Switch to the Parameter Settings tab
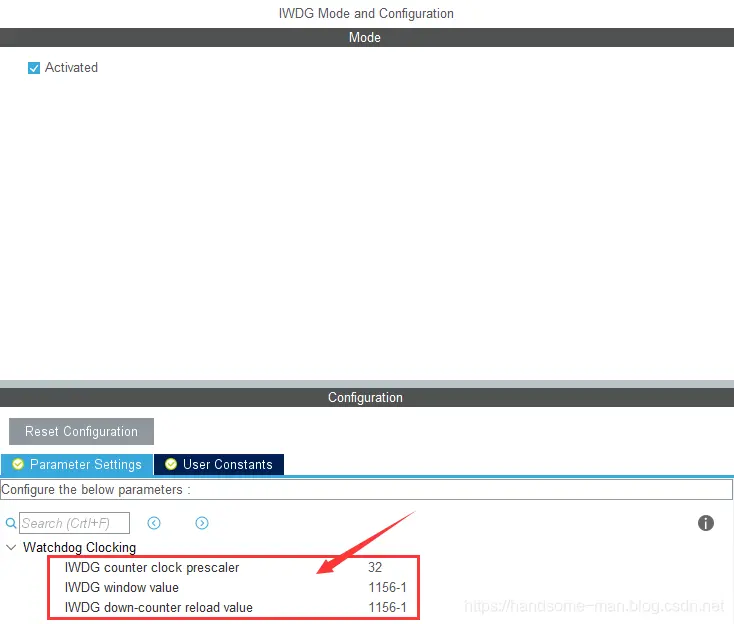 (x=77, y=464)
